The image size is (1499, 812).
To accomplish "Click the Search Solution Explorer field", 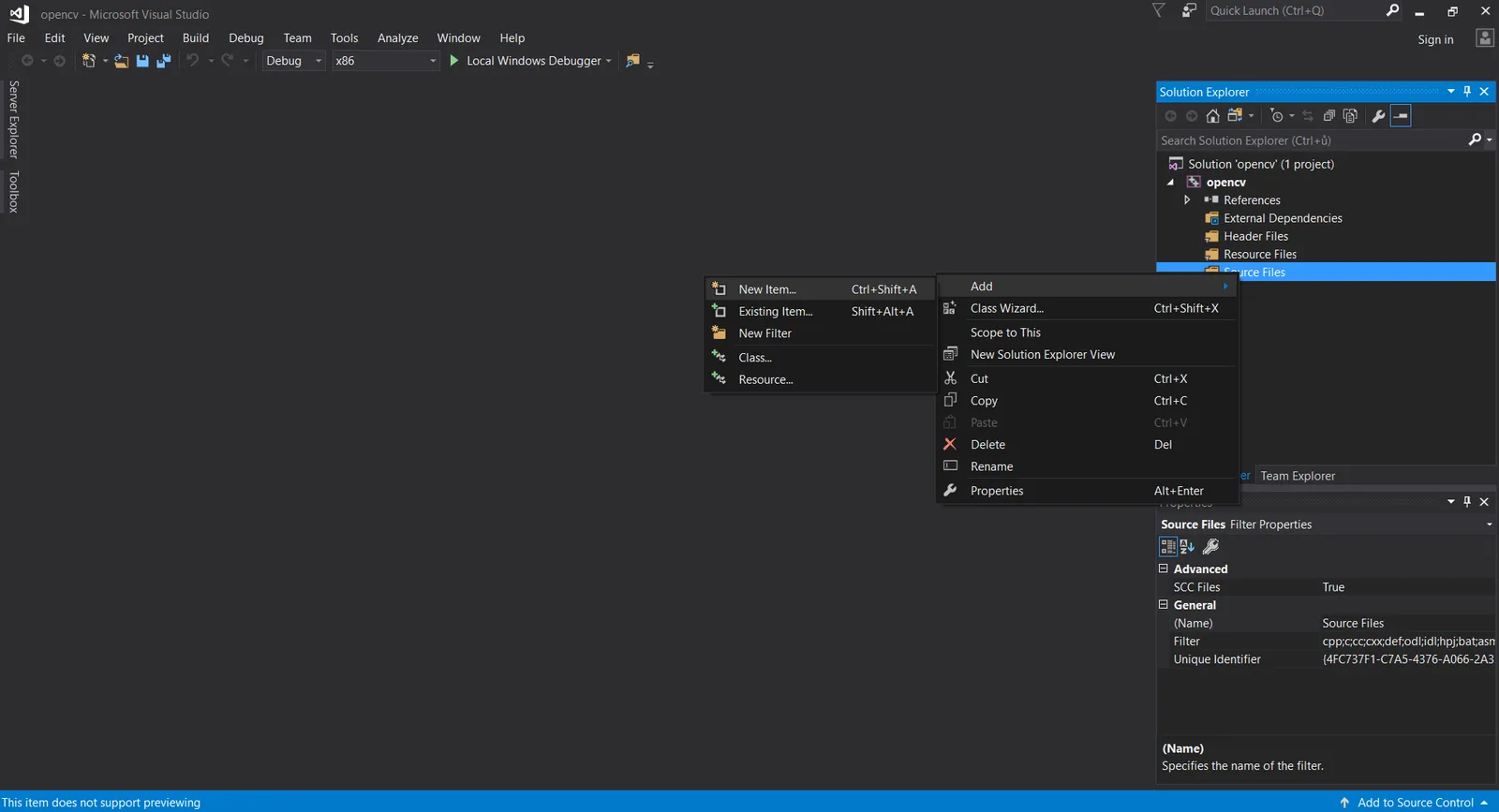I will pos(1312,140).
